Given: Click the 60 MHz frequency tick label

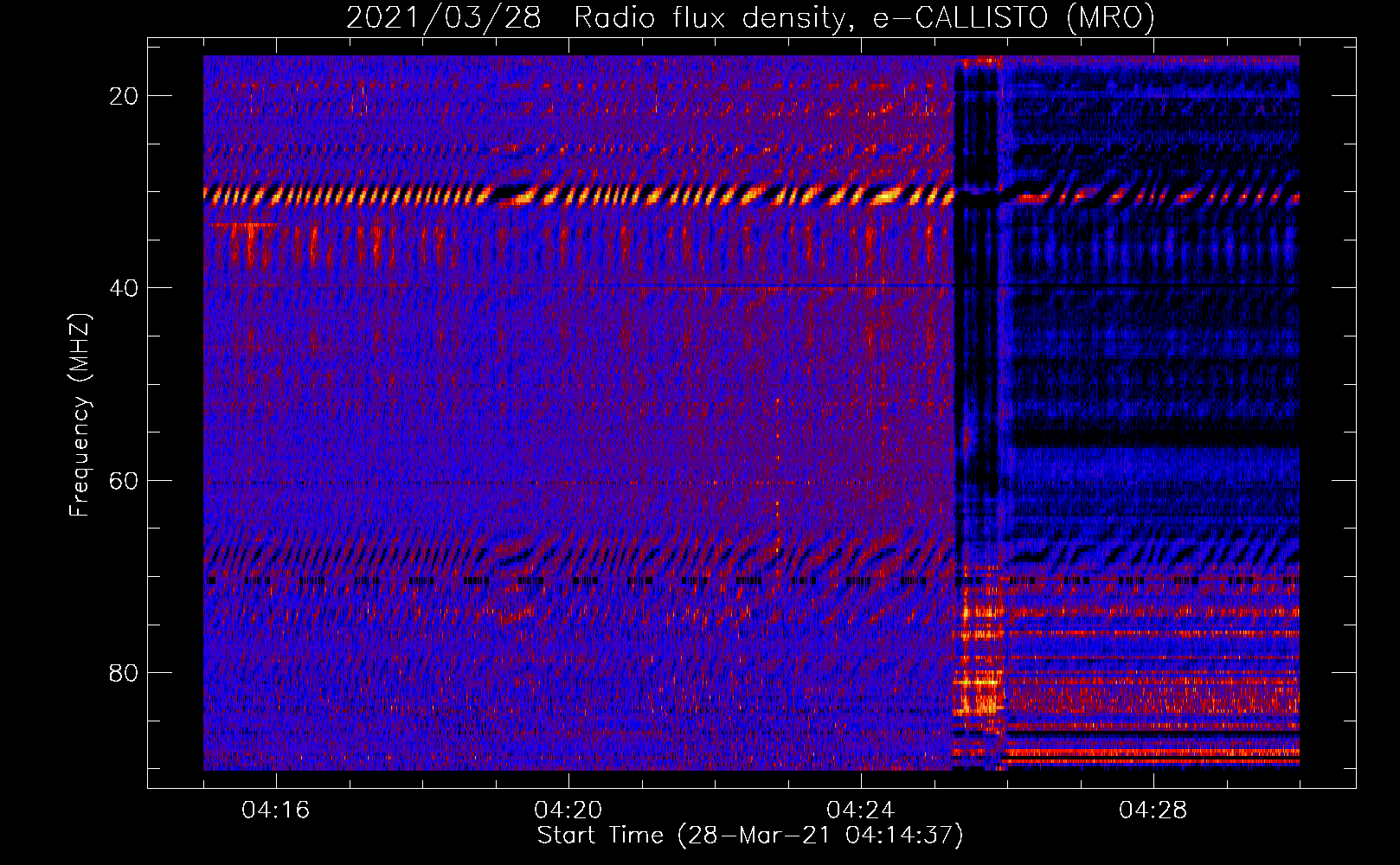Looking at the screenshot, I should pyautogui.click(x=125, y=480).
